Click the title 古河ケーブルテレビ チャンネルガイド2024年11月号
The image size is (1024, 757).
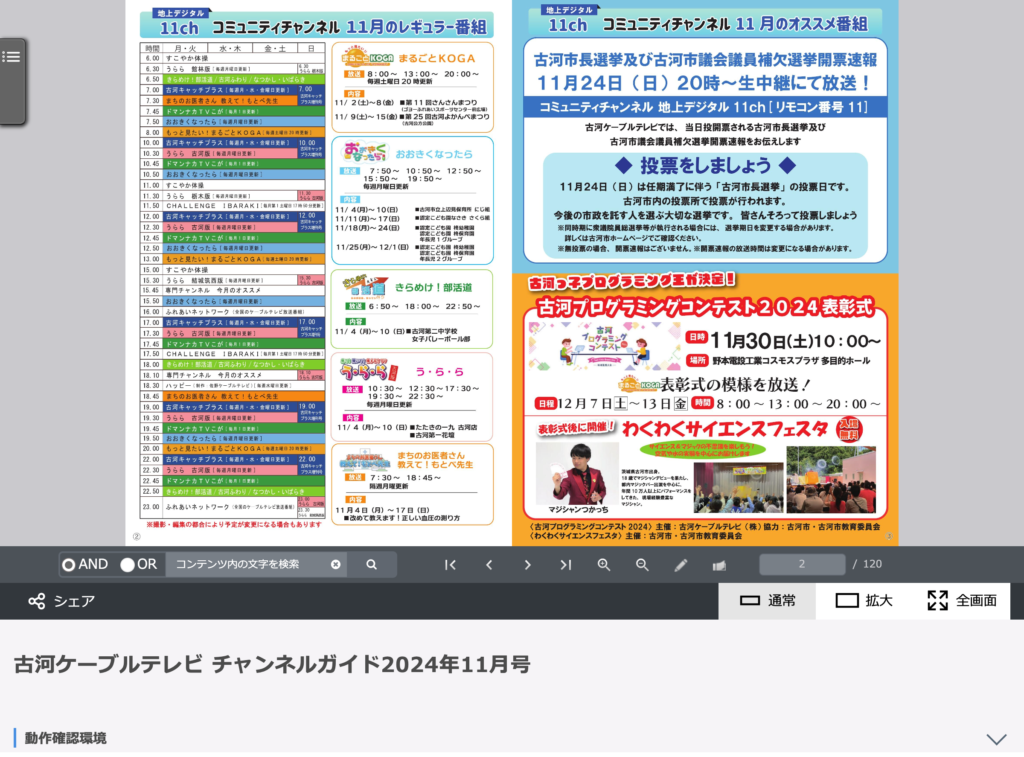click(x=272, y=665)
